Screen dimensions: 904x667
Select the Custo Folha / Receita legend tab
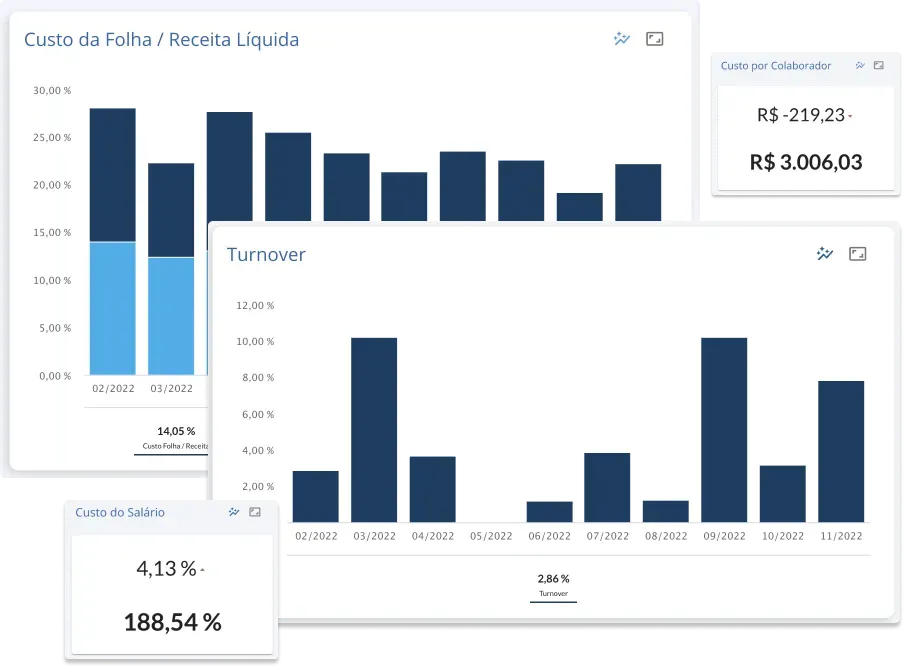(173, 439)
